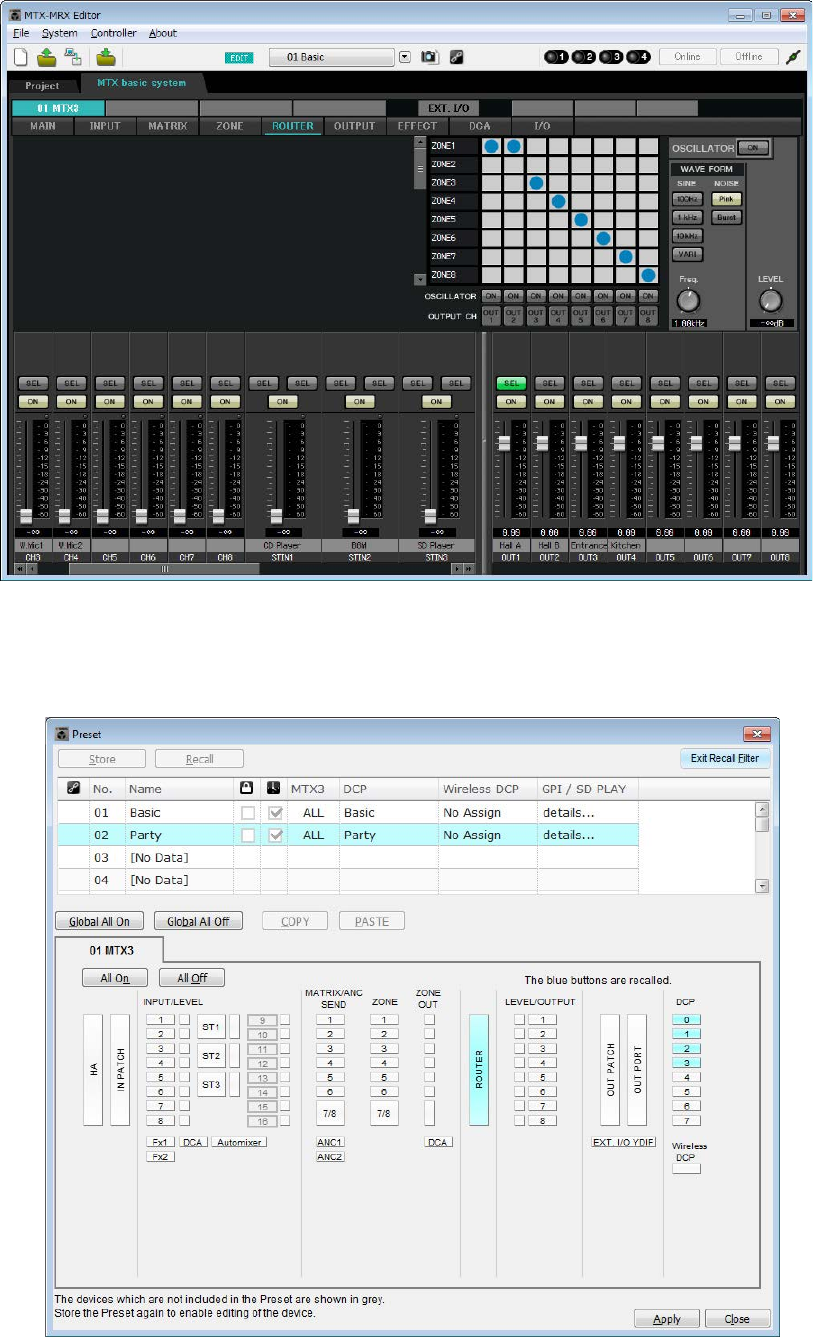
Task: Click Preset list scrollbar down arrow
Action: 763,886
